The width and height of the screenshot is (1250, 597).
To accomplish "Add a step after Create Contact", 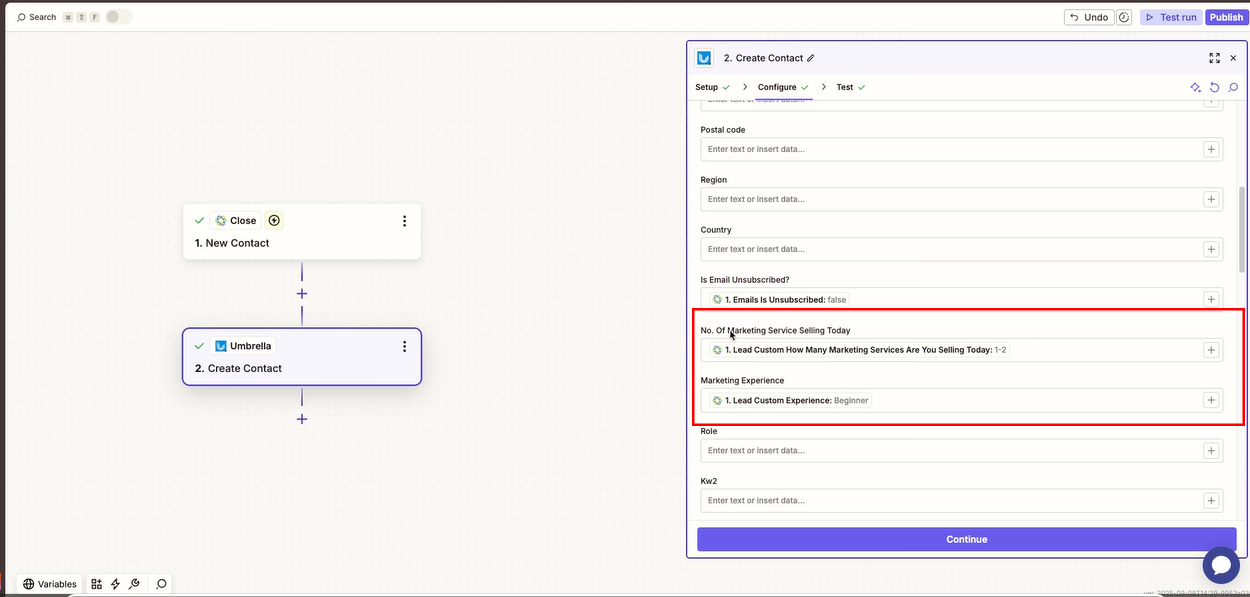I will point(301,419).
